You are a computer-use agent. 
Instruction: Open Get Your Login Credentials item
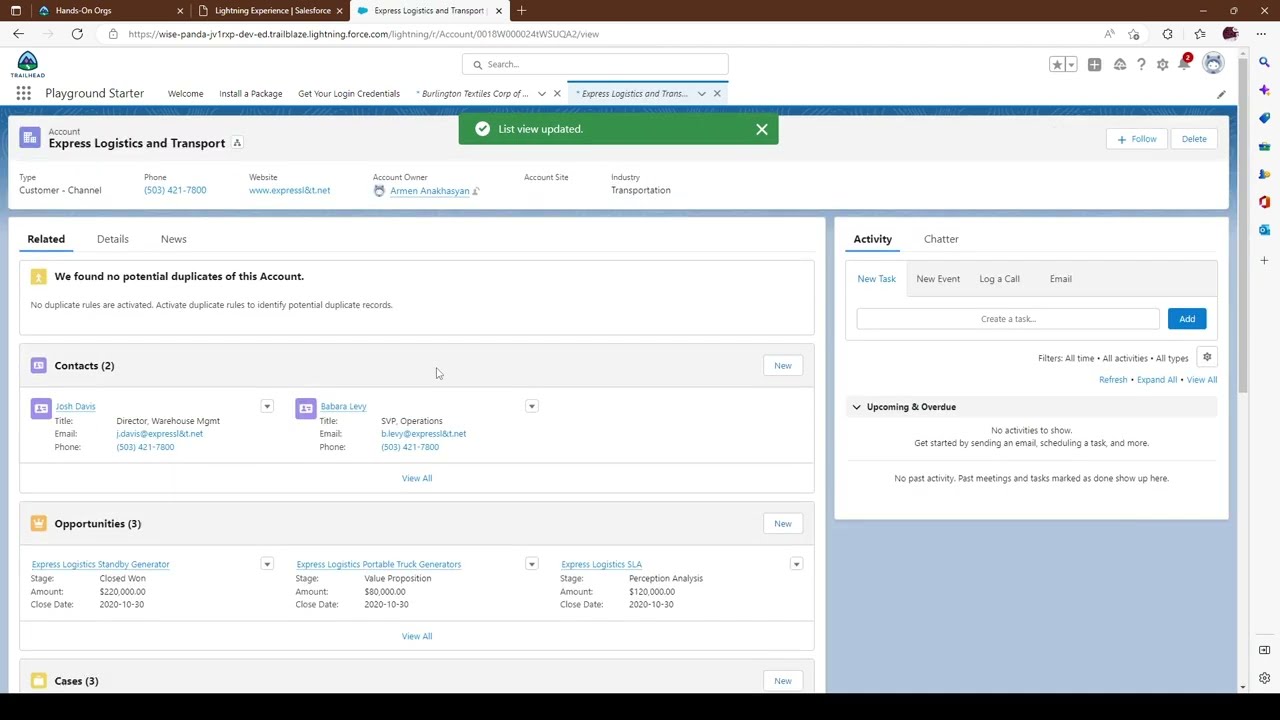[349, 94]
